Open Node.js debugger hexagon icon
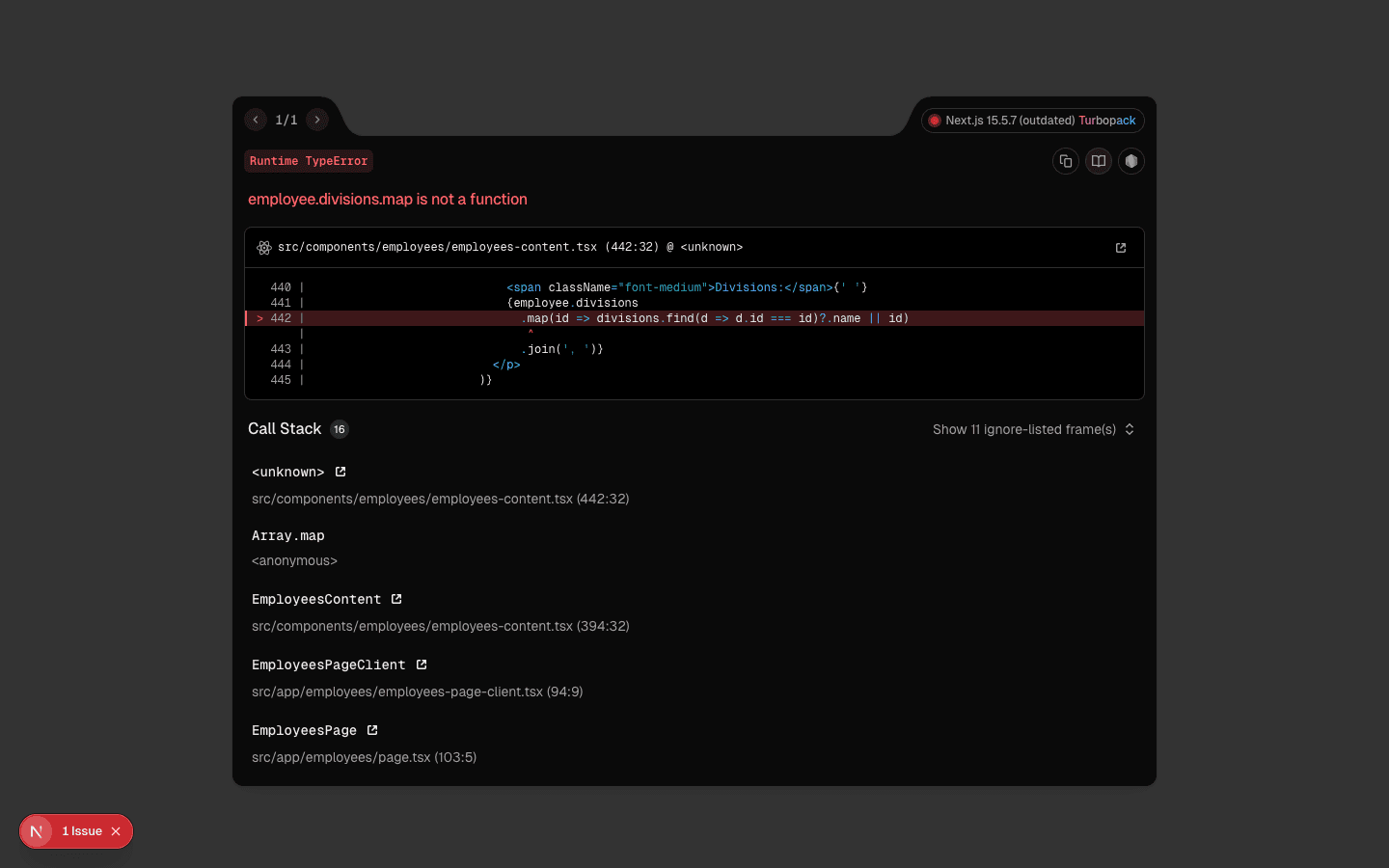This screenshot has width=1389, height=868. click(1131, 161)
